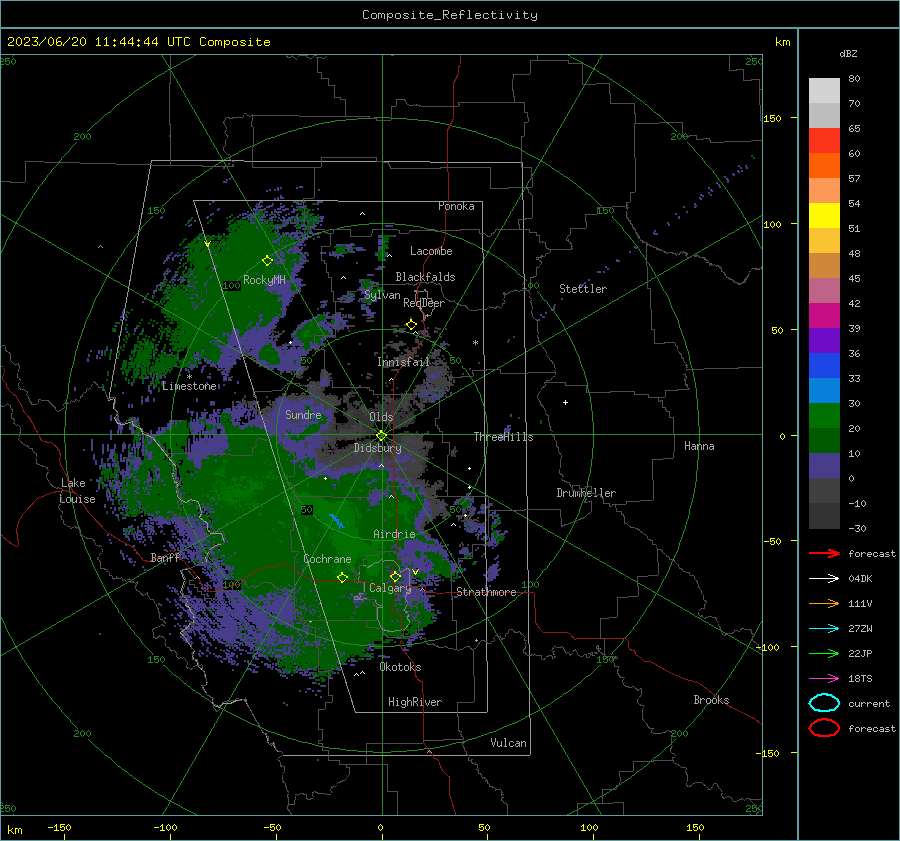Click the Lacombe city label
Viewport: 900px width, 841px height.
[x=431, y=251]
